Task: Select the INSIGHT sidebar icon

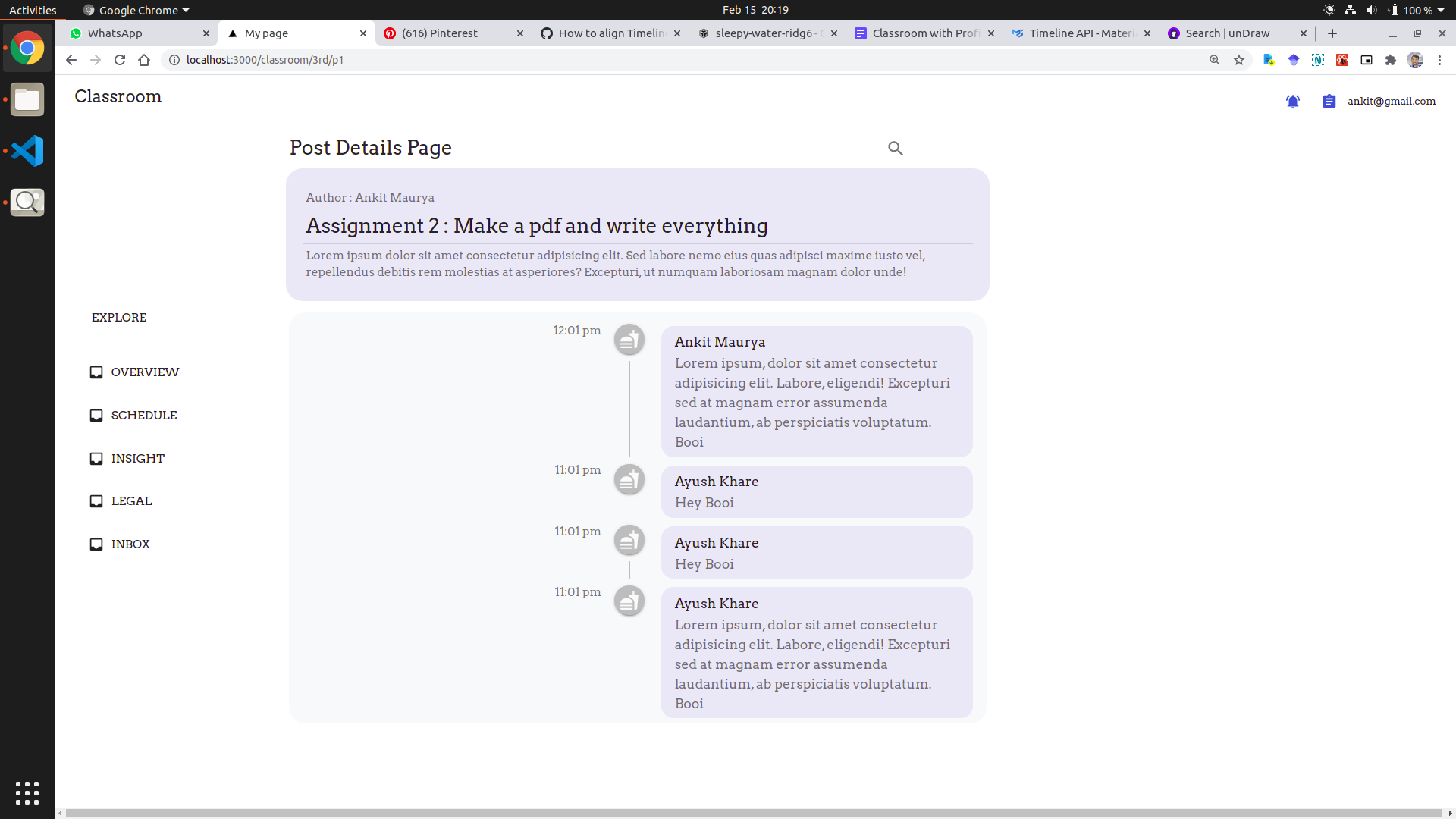Action: pos(96,458)
